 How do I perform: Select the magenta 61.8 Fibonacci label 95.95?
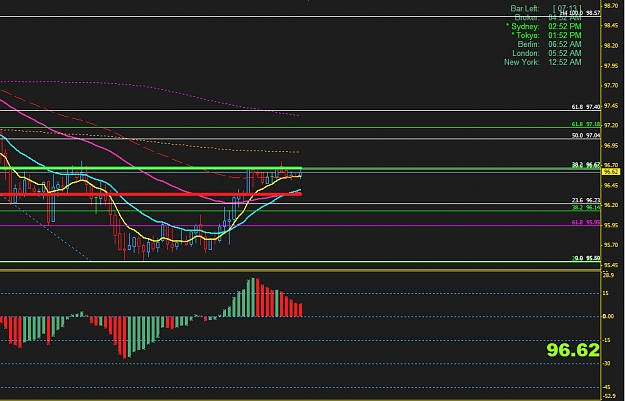click(x=586, y=222)
